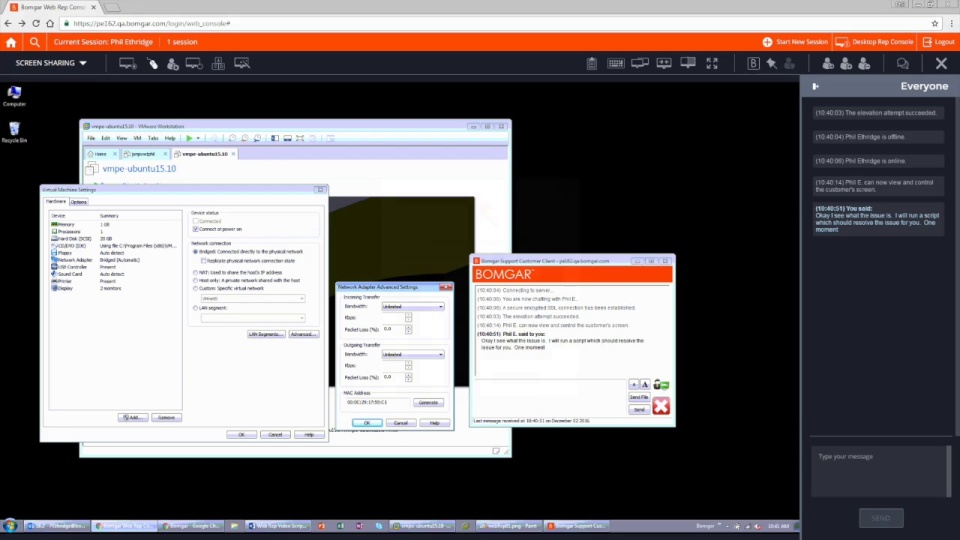Viewport: 960px width, 540px height.
Task: Click the pin session icon
Action: (771, 64)
